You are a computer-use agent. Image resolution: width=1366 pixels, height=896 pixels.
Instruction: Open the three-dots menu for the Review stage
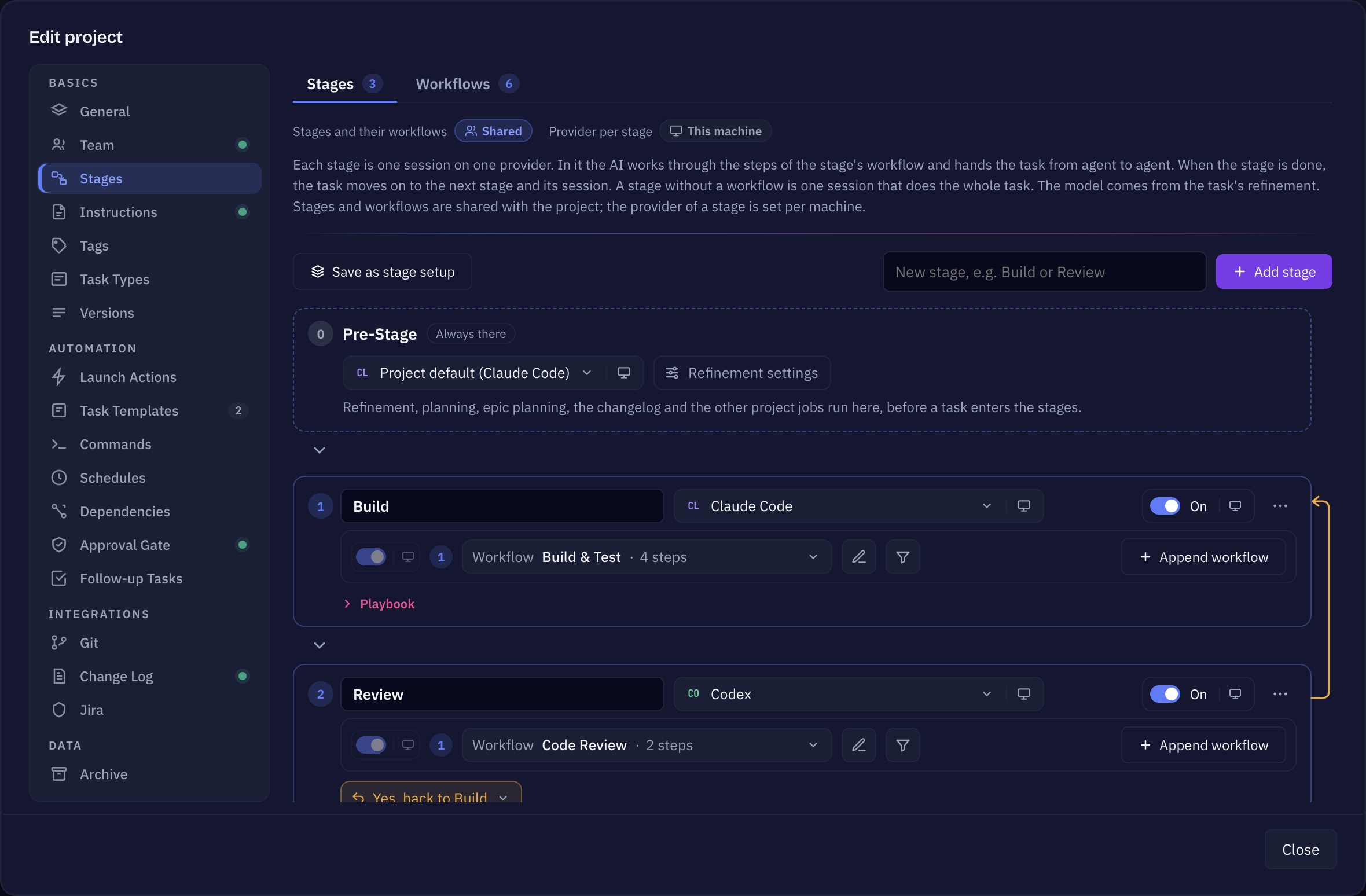(1280, 694)
